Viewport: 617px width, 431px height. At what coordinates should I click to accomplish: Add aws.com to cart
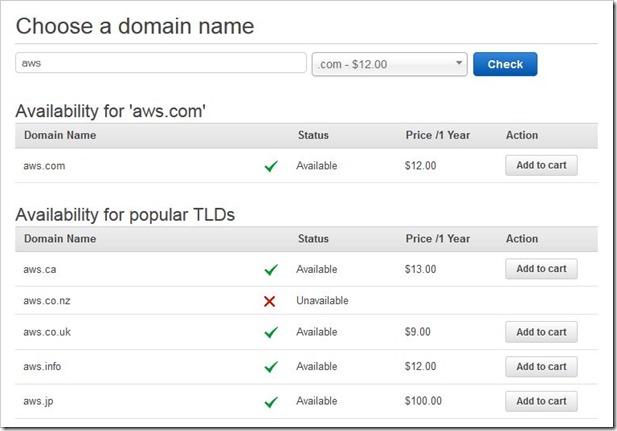tap(541, 165)
